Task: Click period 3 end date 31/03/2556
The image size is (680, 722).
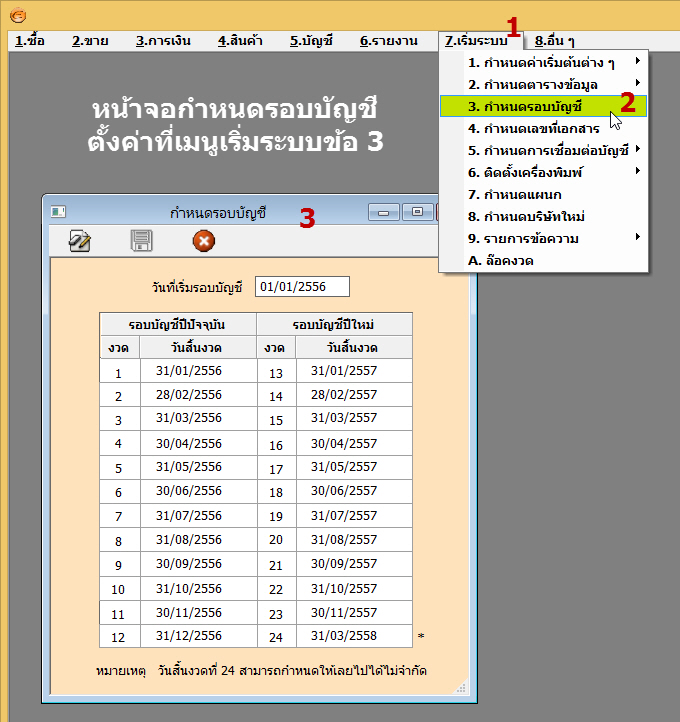Action: (198, 418)
